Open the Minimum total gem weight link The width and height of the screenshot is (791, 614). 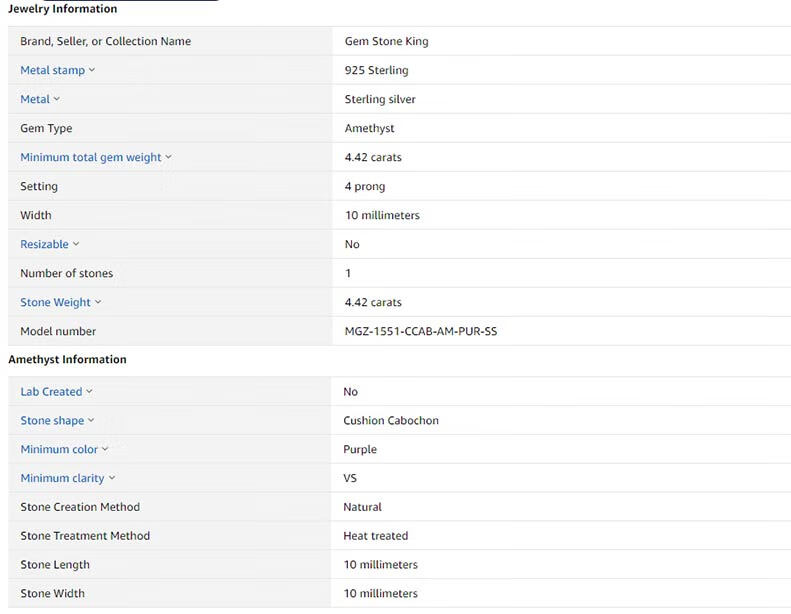pyautogui.click(x=90, y=157)
